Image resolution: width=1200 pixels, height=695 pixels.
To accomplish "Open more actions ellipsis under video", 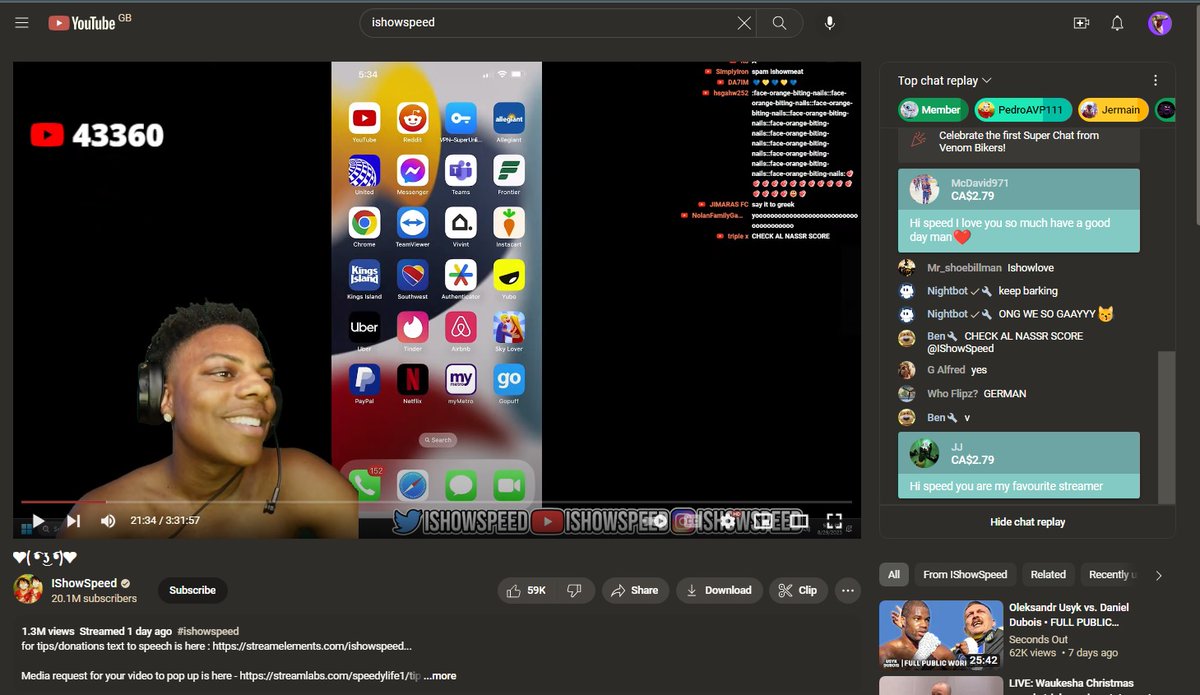I will 848,590.
